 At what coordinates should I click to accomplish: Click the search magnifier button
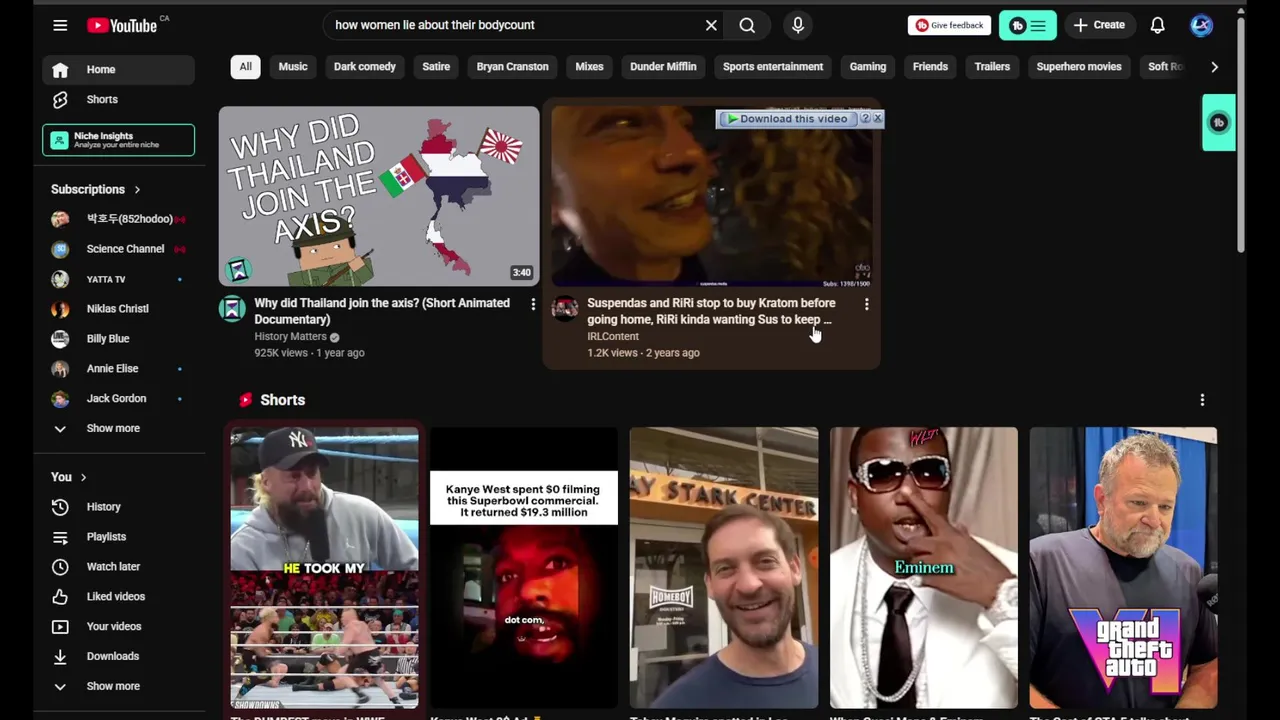click(747, 25)
